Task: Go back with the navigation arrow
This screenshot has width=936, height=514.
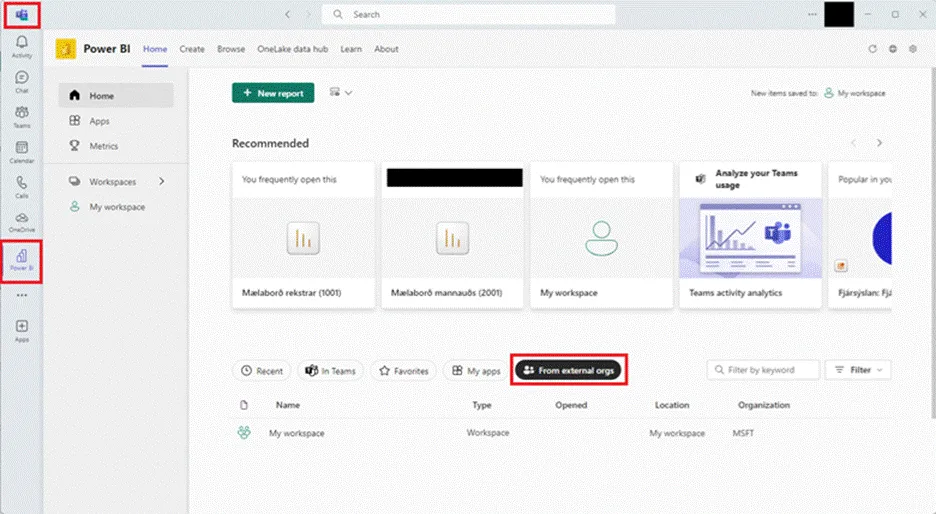Action: [288, 14]
